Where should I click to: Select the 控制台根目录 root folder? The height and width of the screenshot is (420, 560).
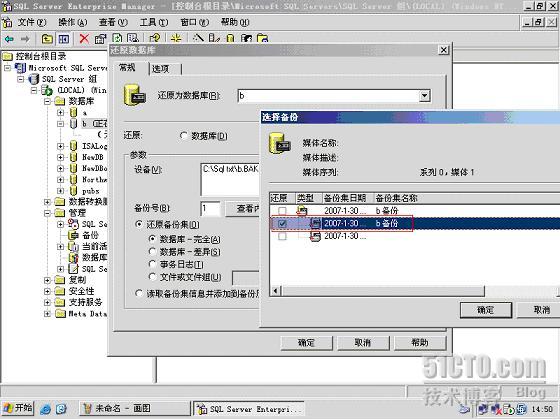(x=41, y=56)
